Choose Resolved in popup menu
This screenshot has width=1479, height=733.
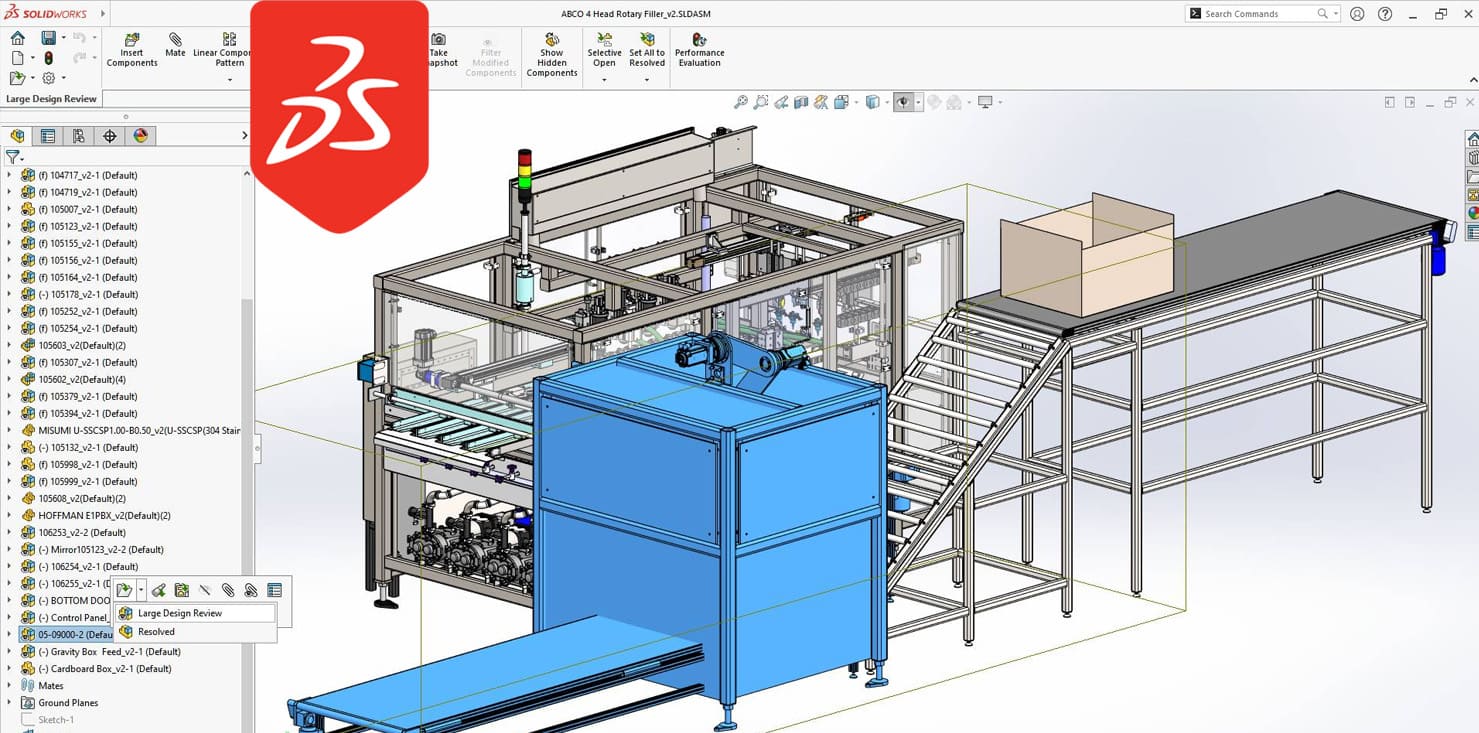pyautogui.click(x=195, y=632)
